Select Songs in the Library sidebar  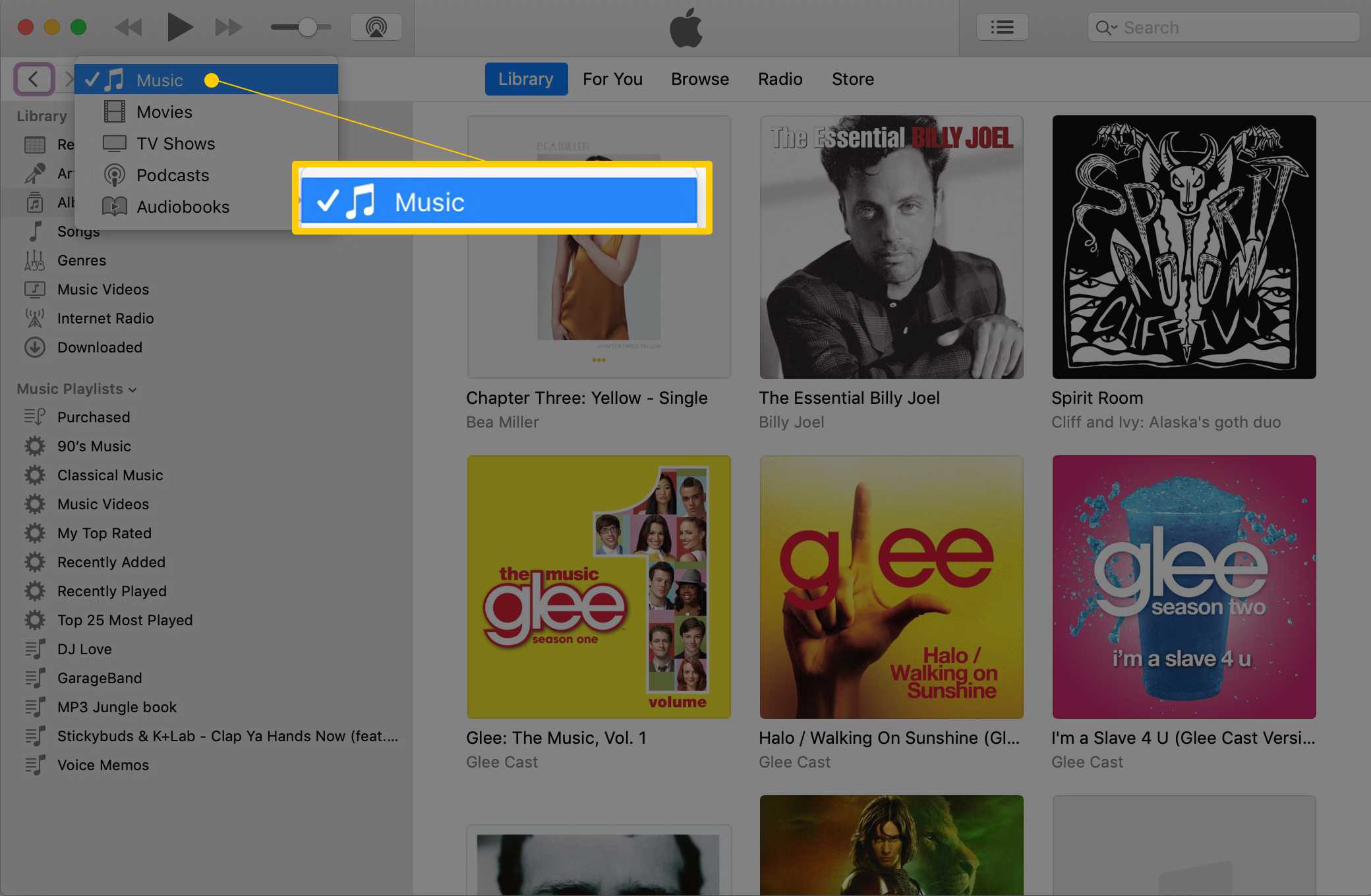tap(78, 231)
